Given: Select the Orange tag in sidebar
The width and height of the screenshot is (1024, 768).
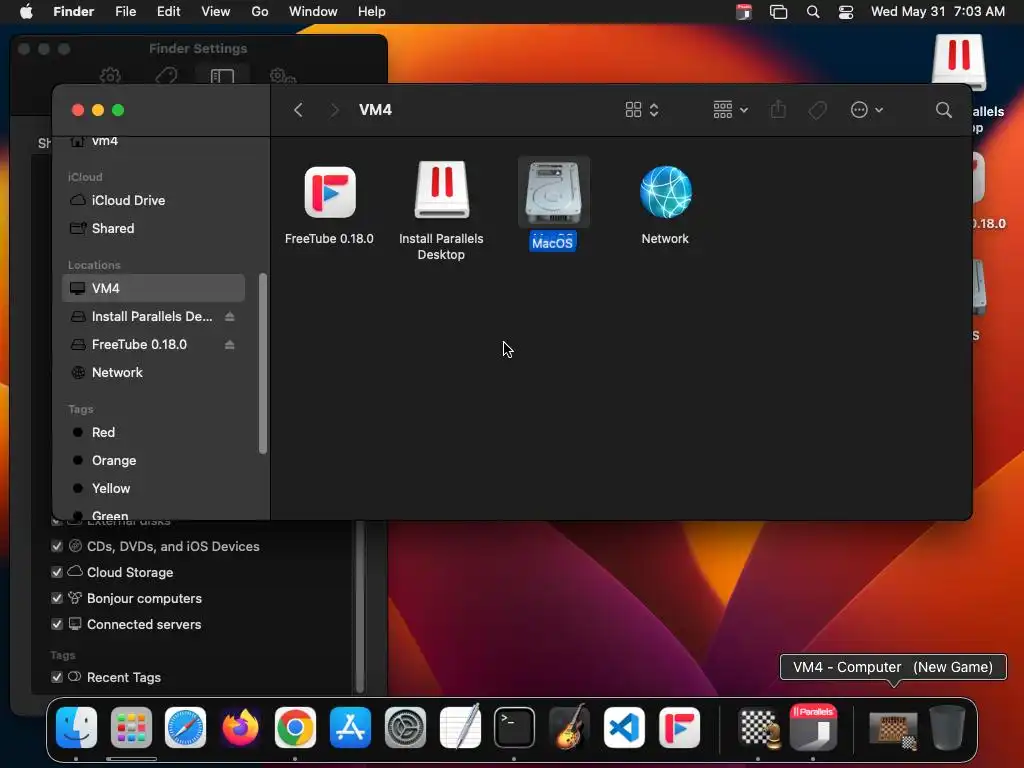Looking at the screenshot, I should 153,460.
